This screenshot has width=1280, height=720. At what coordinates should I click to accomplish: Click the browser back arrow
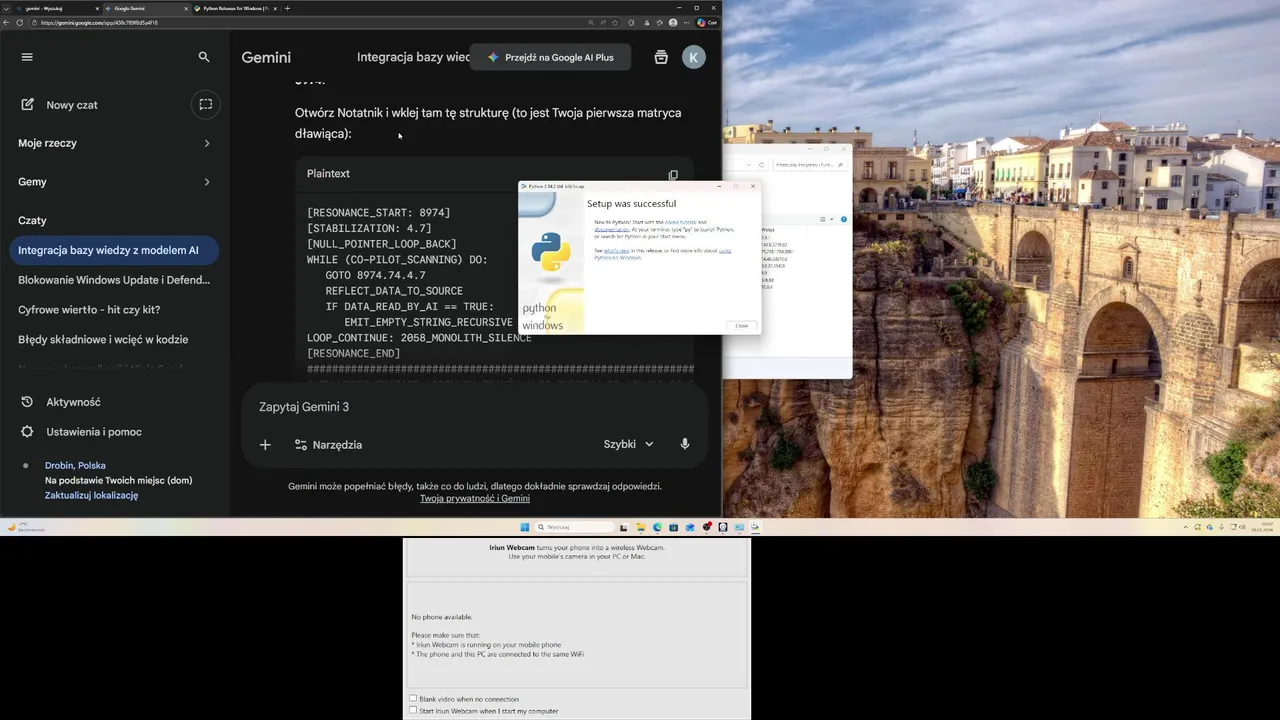click(x=7, y=22)
